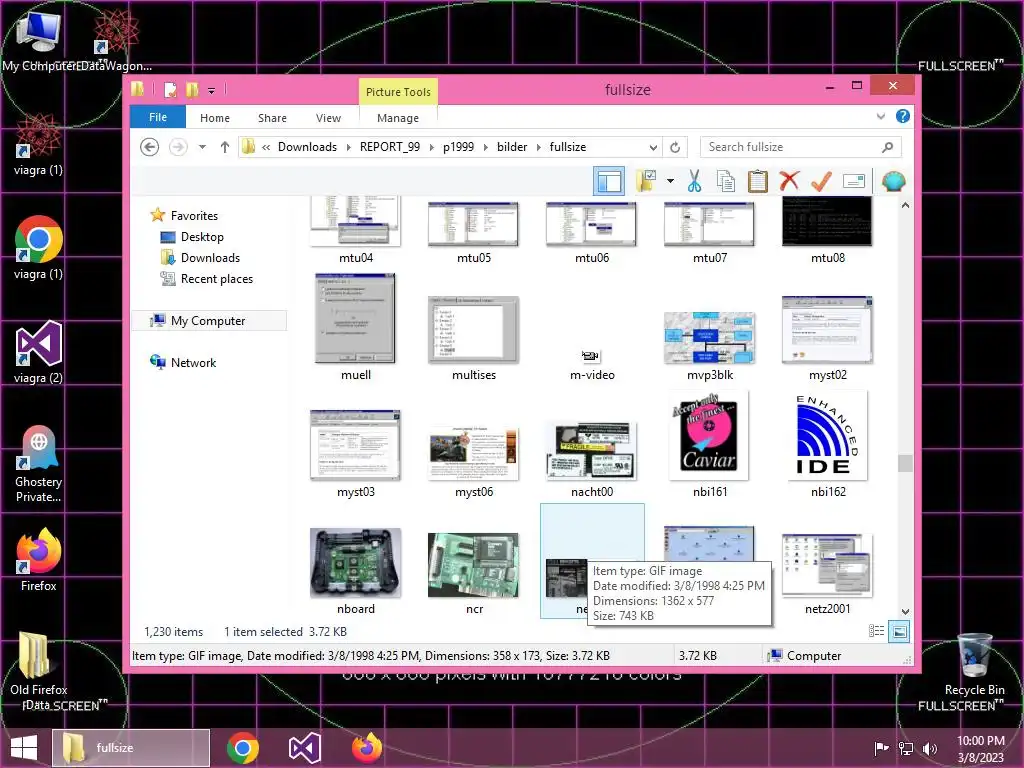This screenshot has height=768, width=1024.
Task: Expand the folder options dropdown arrow
Action: 670,181
